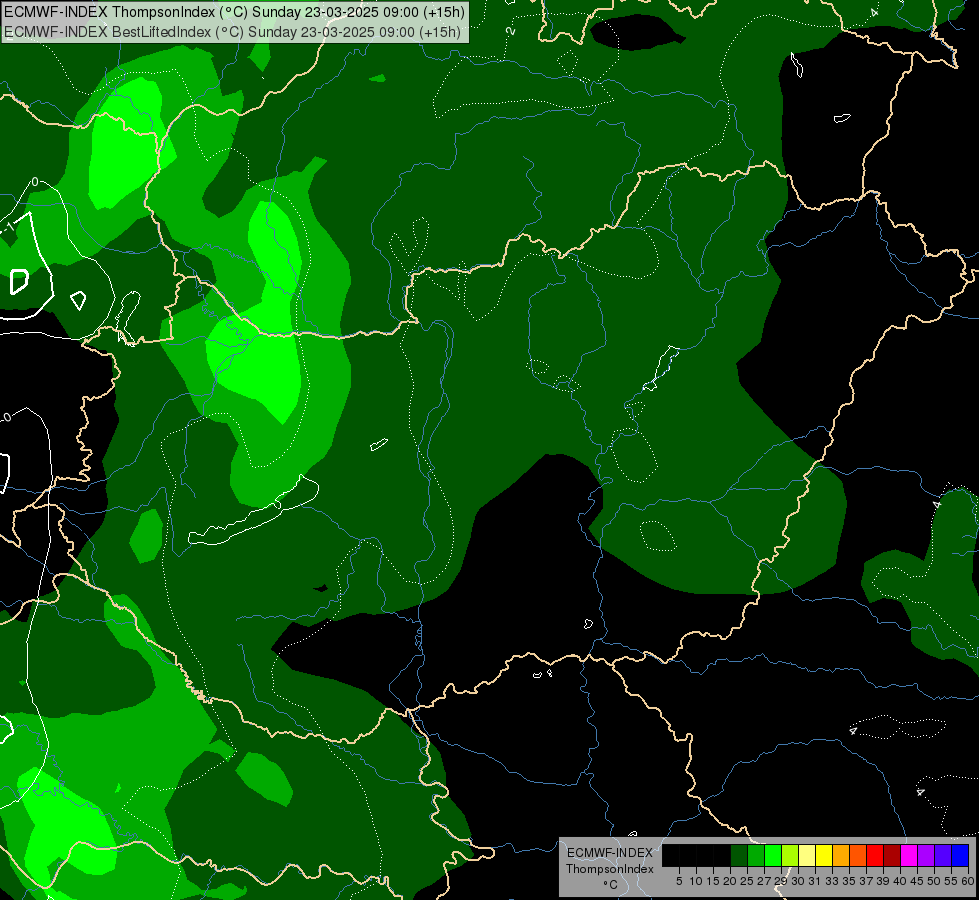Image resolution: width=979 pixels, height=900 pixels.
Task: Click legend tick value 50
Action: click(x=934, y=881)
